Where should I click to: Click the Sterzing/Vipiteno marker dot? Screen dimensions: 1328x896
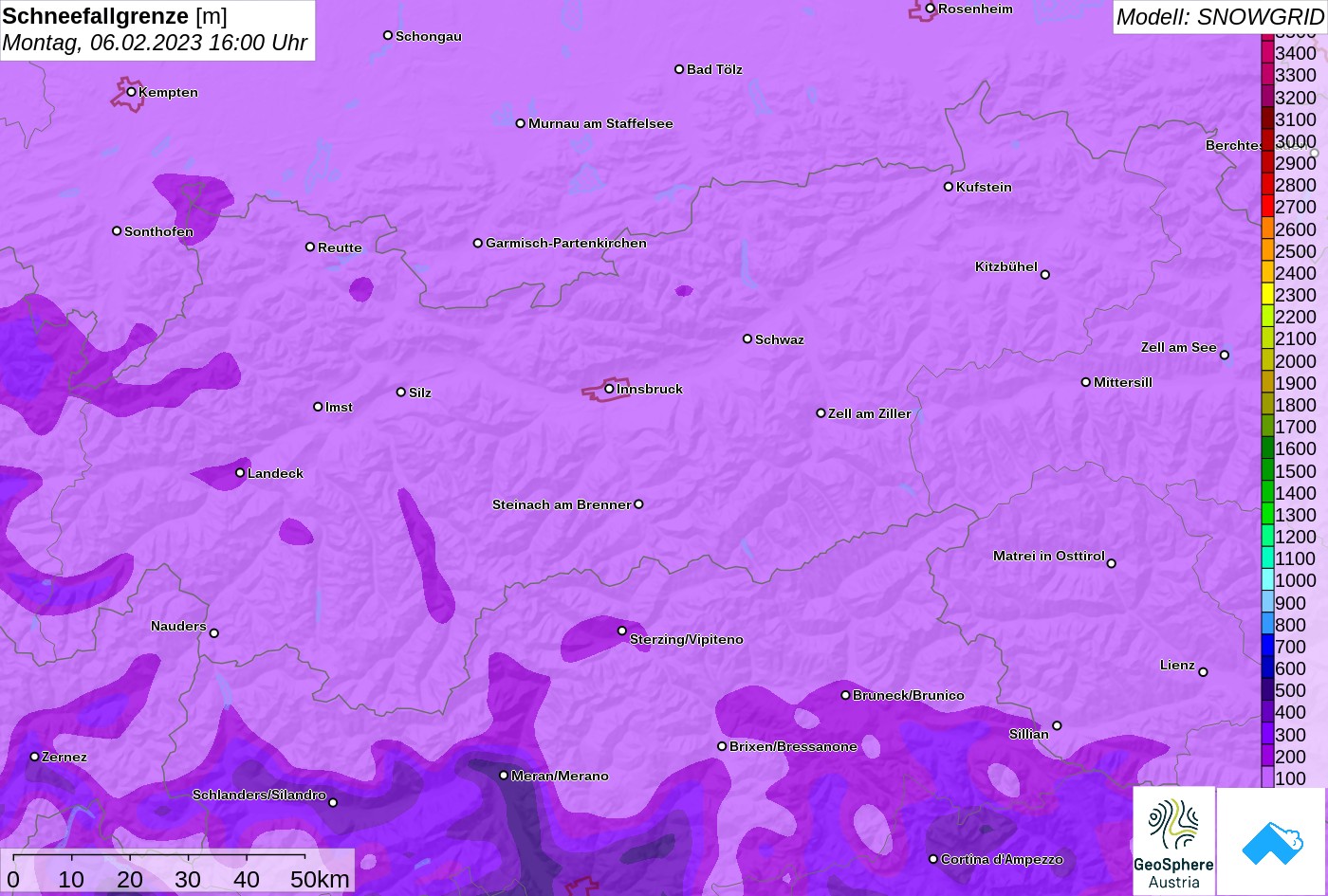[622, 631]
